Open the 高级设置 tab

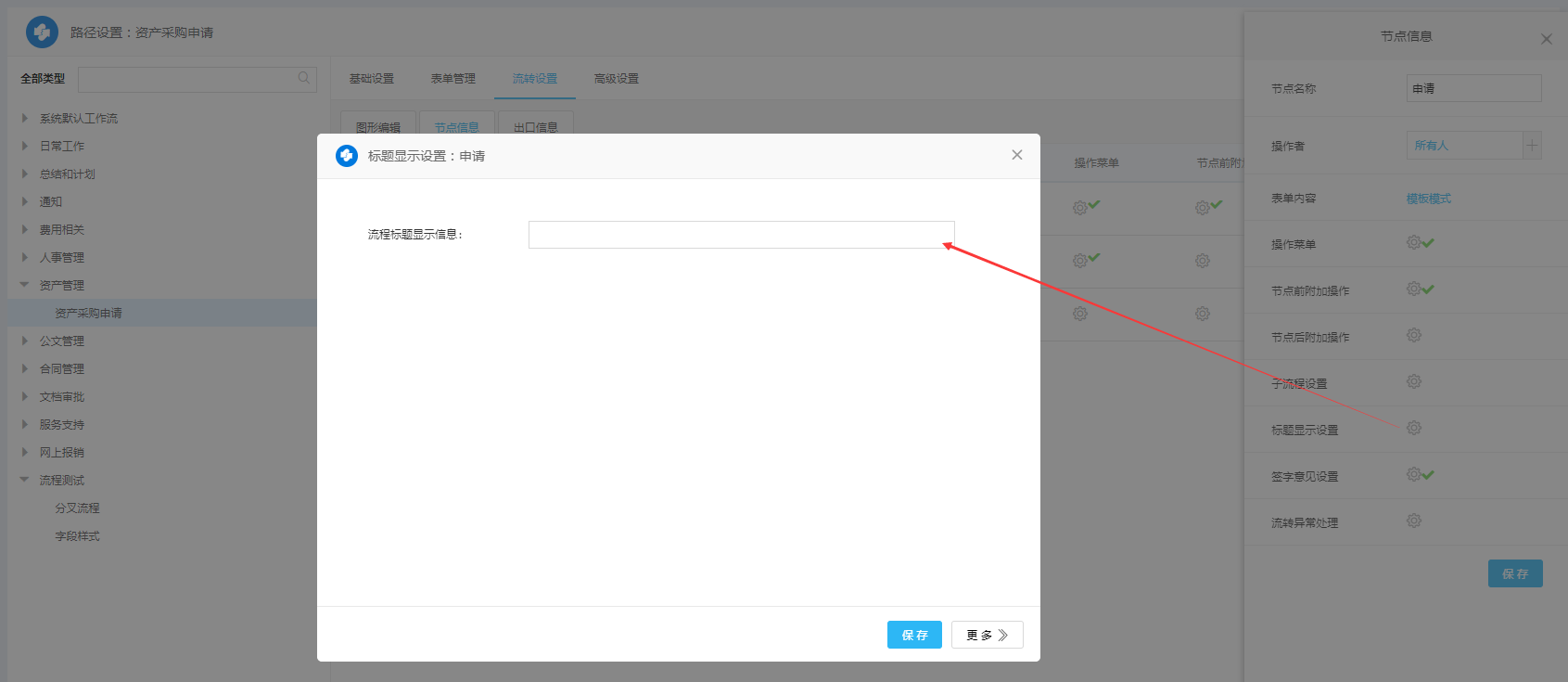tap(616, 79)
